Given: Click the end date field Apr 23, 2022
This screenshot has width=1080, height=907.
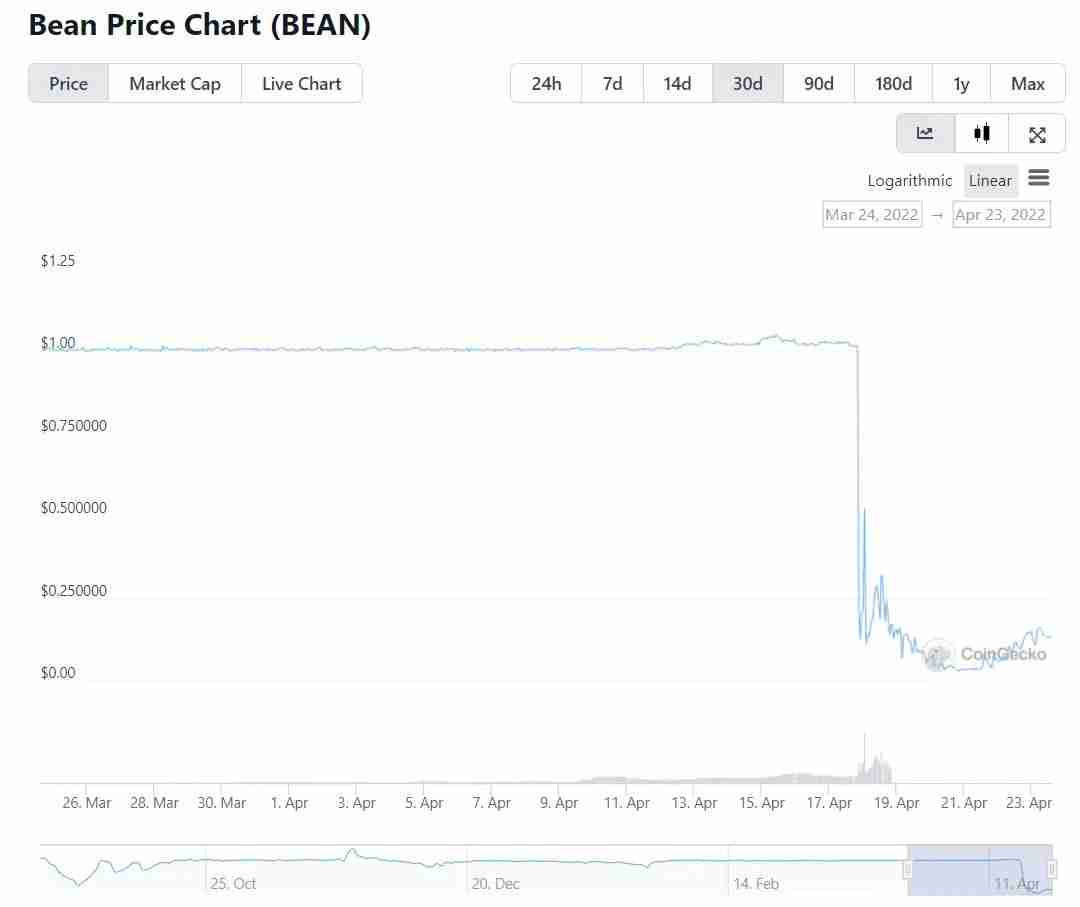Looking at the screenshot, I should pyautogui.click(x=1001, y=214).
